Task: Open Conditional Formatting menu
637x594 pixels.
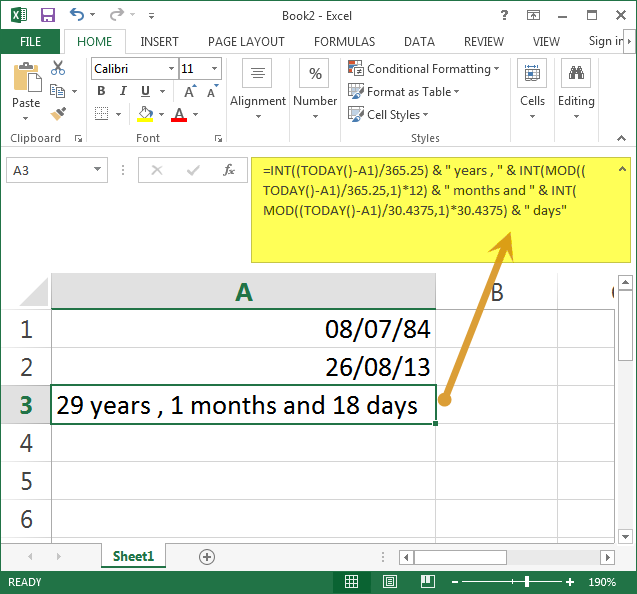Action: point(423,69)
